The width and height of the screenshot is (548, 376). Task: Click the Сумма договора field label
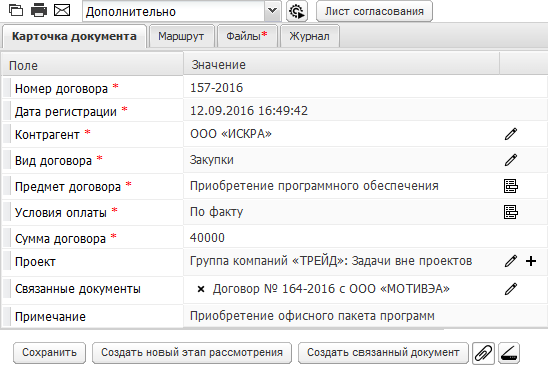pyautogui.click(x=60, y=239)
